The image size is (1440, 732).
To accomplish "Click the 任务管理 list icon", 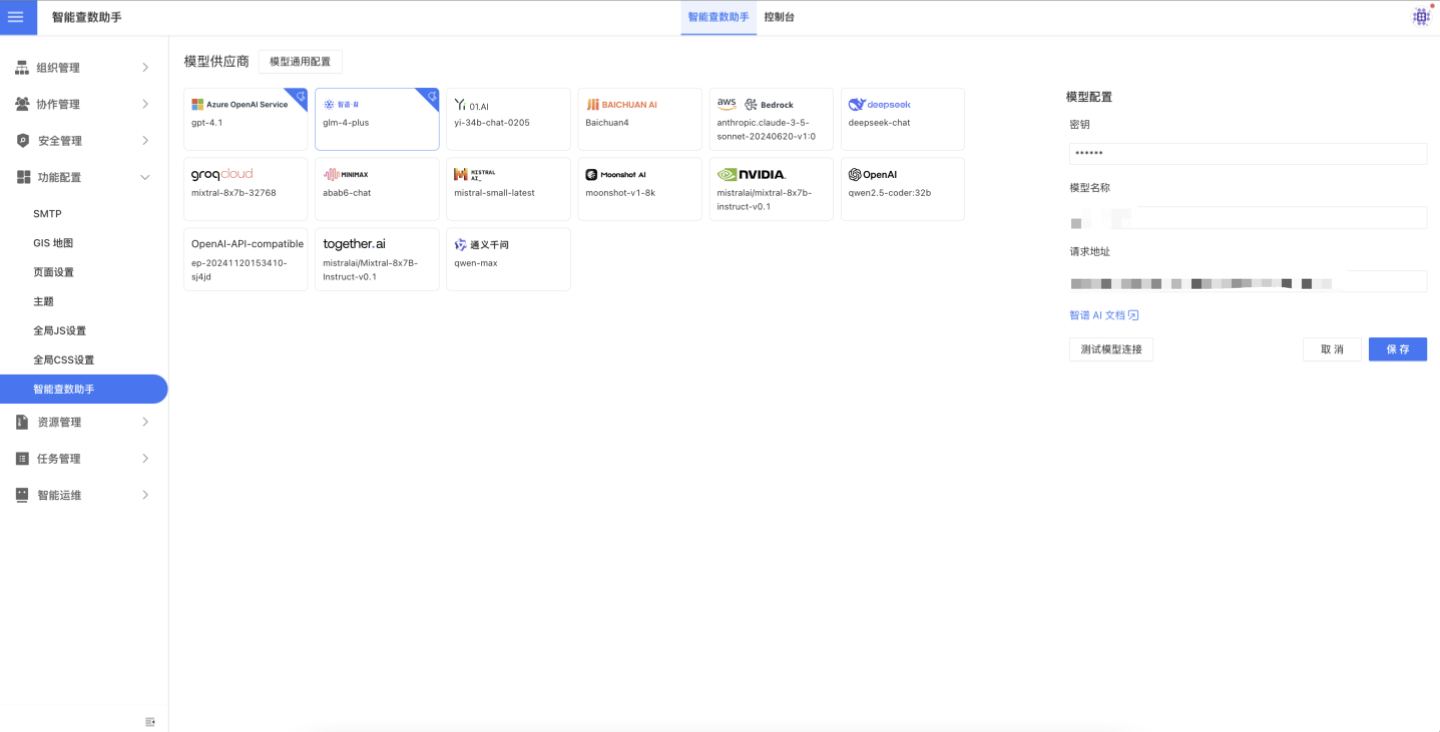I will (x=22, y=459).
